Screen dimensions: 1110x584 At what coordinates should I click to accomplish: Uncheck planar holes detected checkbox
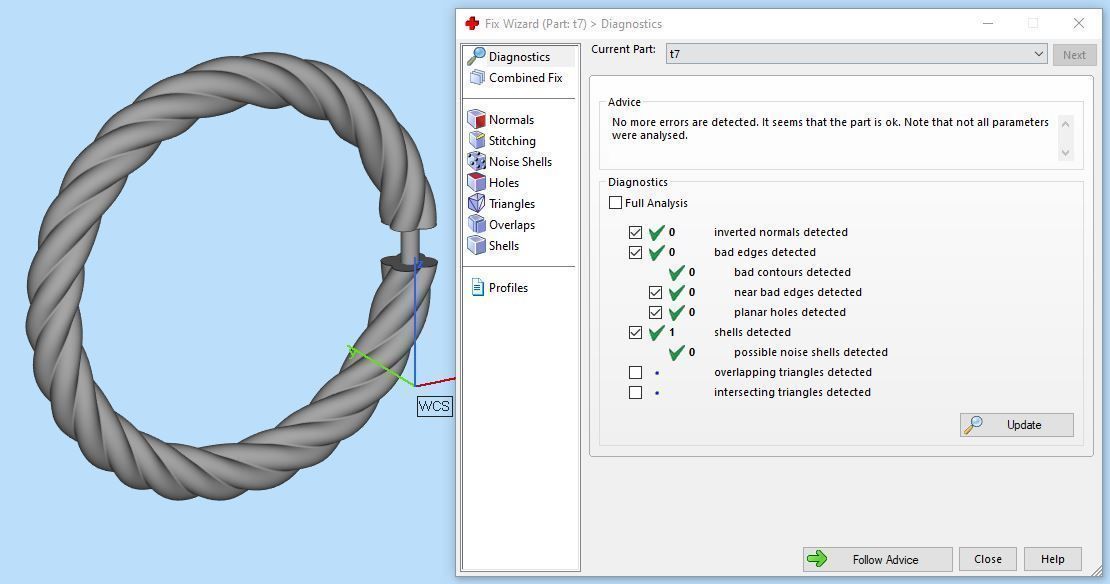(x=656, y=312)
